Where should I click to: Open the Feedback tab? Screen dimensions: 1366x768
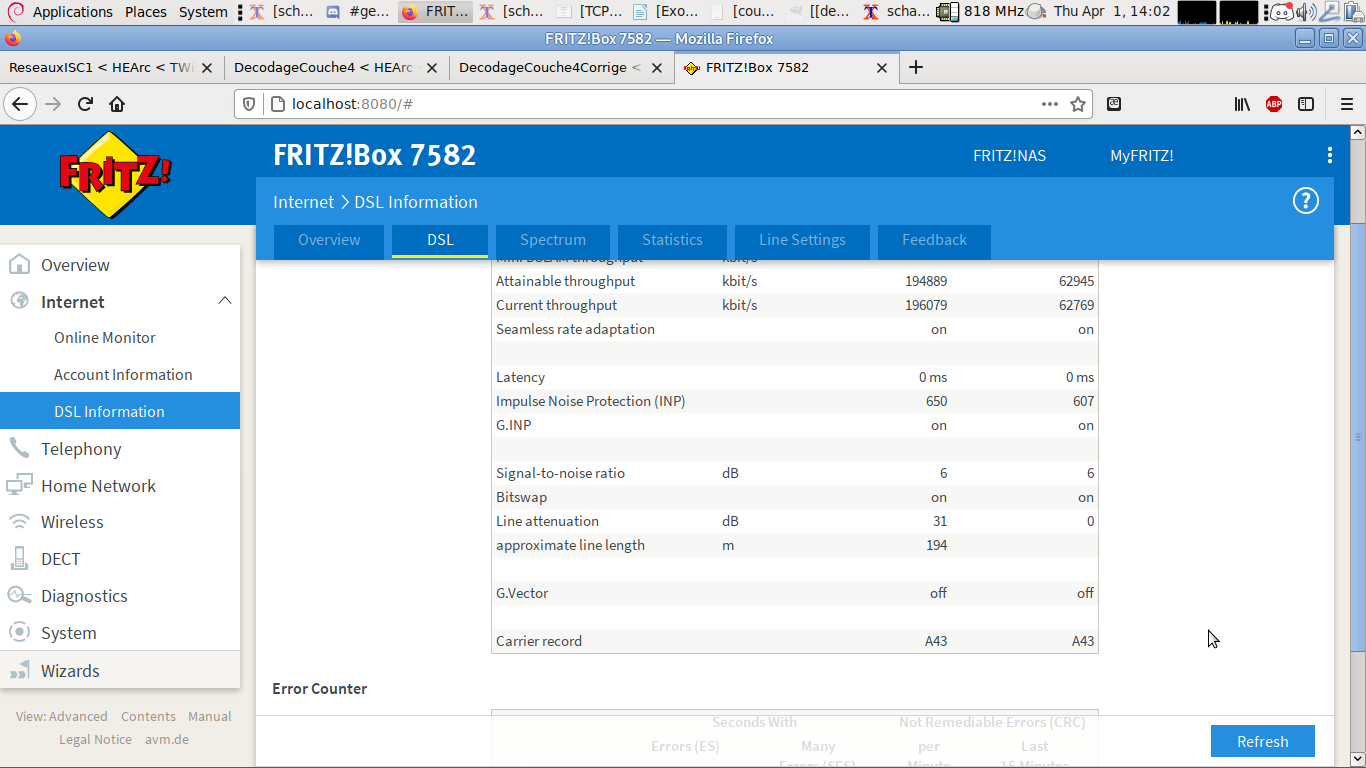pos(934,240)
